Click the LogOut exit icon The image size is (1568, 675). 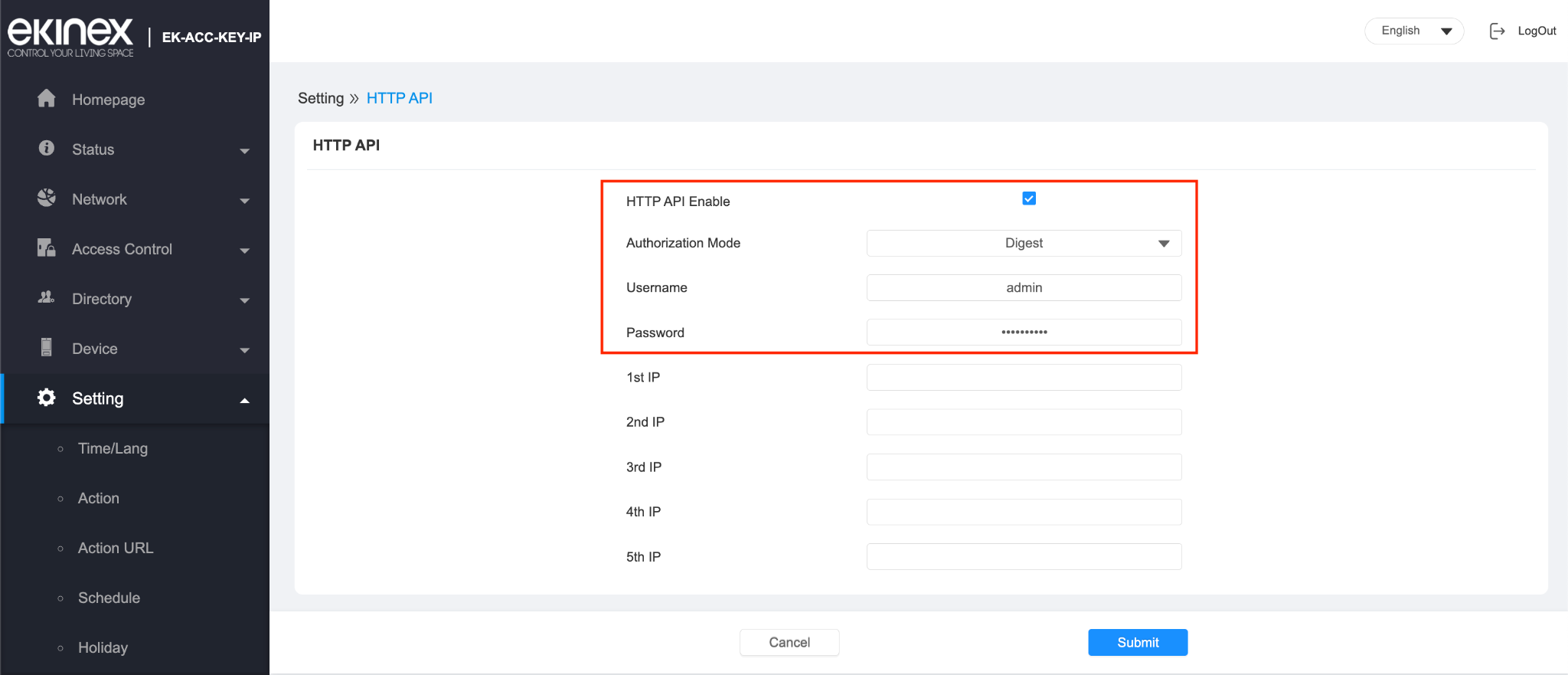point(1497,31)
